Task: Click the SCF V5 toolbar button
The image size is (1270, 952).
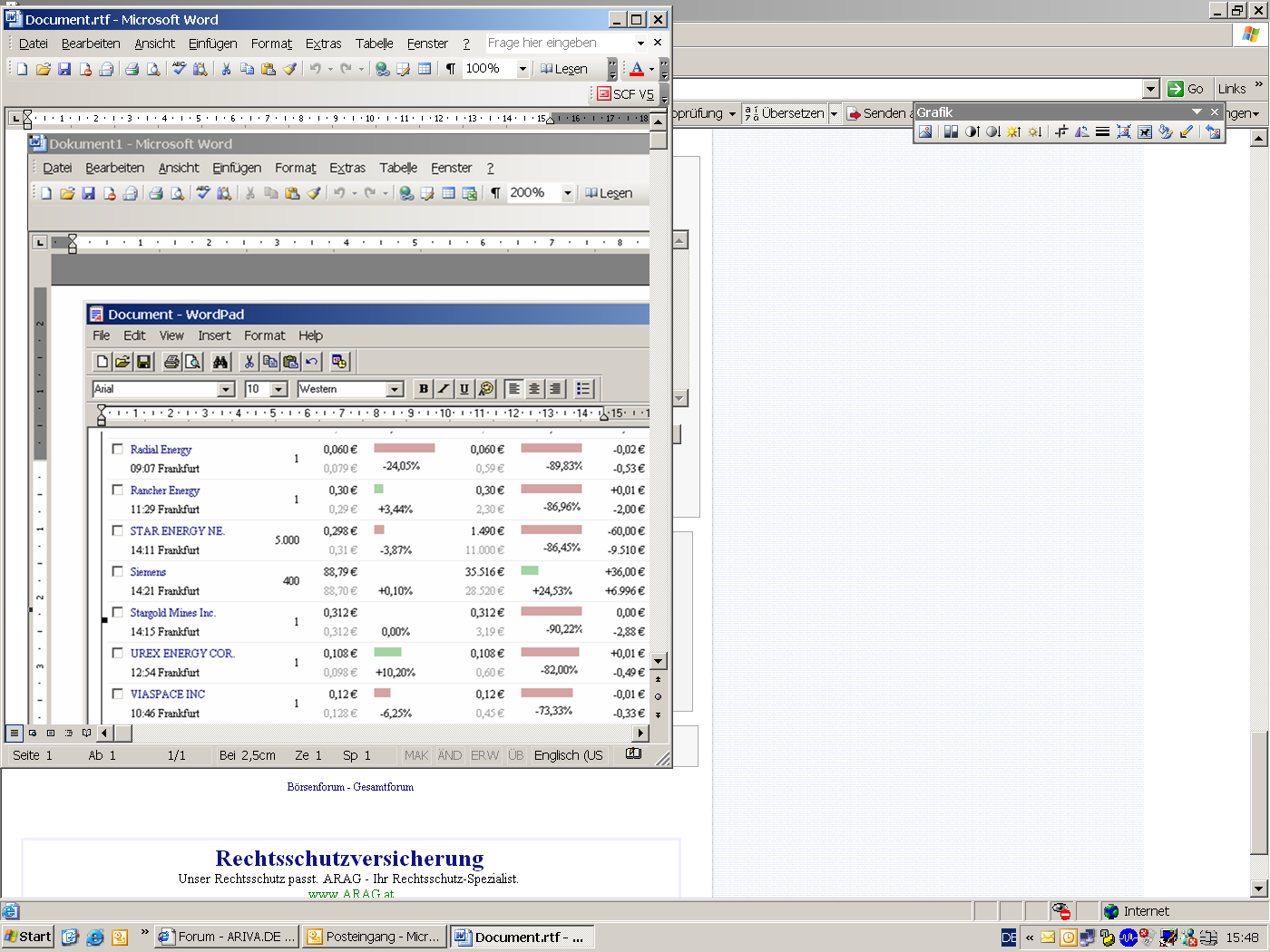Action: click(625, 93)
